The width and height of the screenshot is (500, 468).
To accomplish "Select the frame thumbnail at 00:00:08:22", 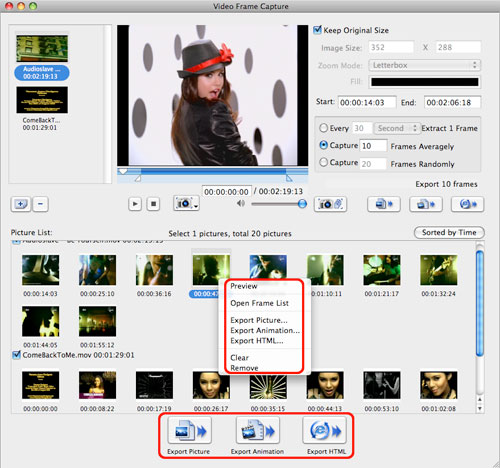I will pyautogui.click(x=97, y=385).
